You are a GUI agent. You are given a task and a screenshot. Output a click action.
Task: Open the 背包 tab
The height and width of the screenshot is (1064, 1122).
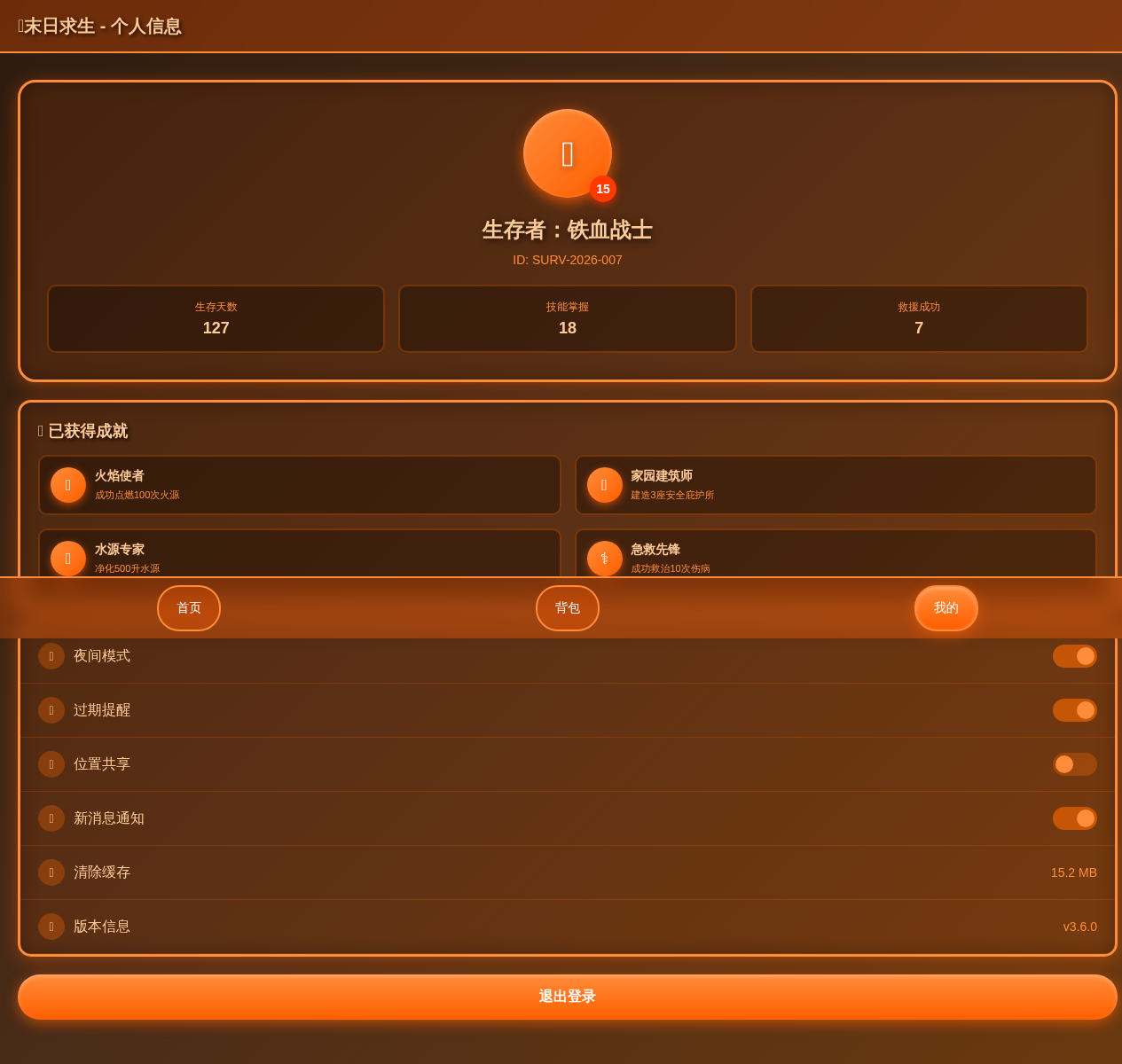pos(568,608)
